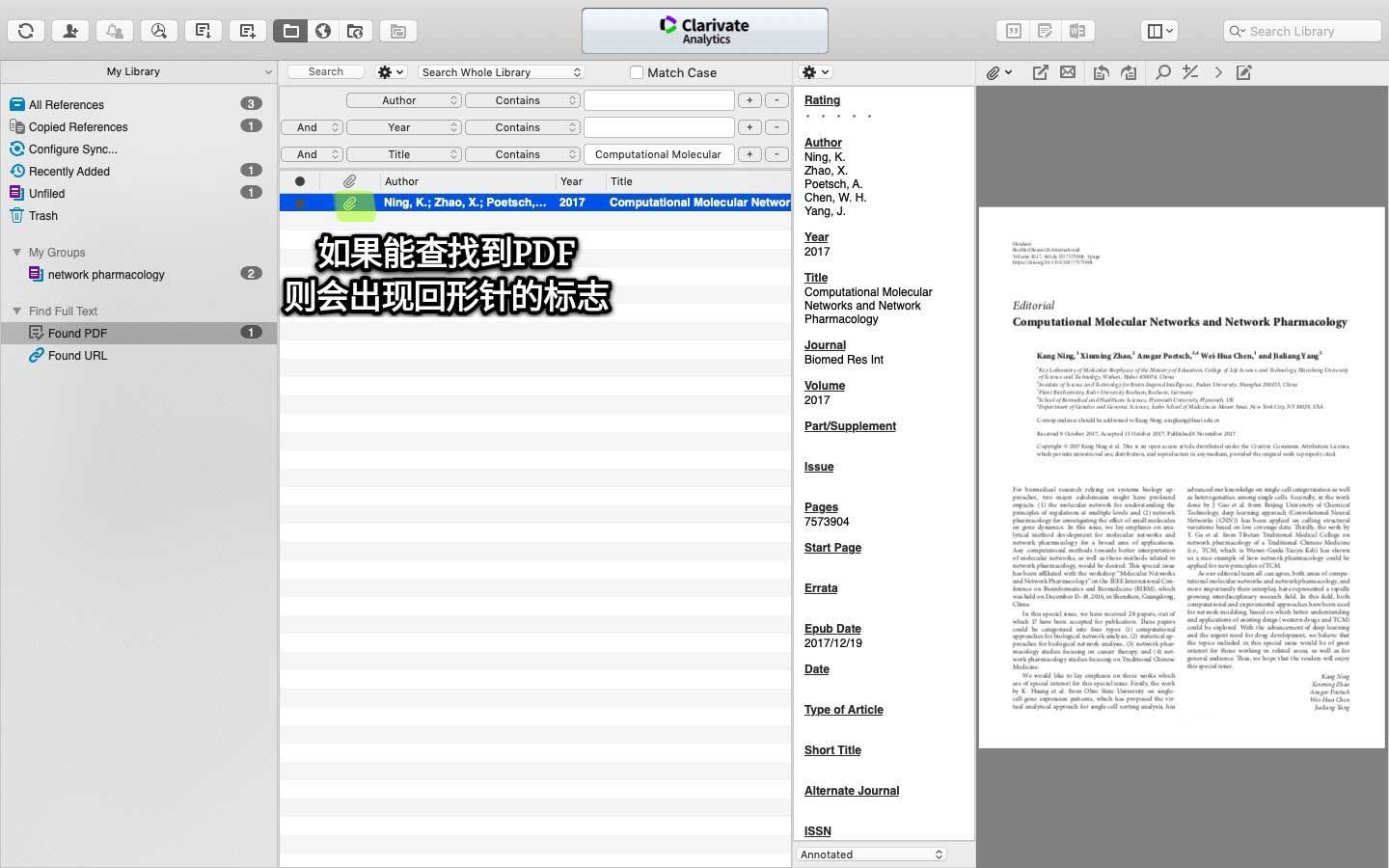
Task: Open PDF in external viewer icon
Action: 1040,72
